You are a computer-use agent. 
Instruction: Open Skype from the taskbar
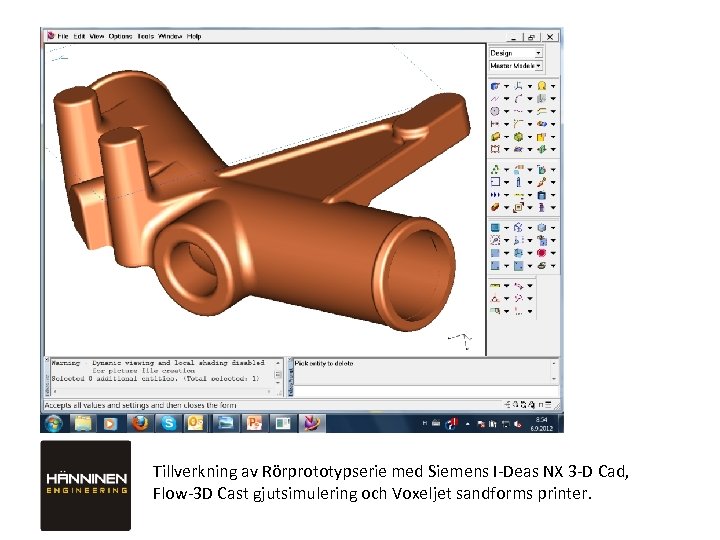coord(168,423)
